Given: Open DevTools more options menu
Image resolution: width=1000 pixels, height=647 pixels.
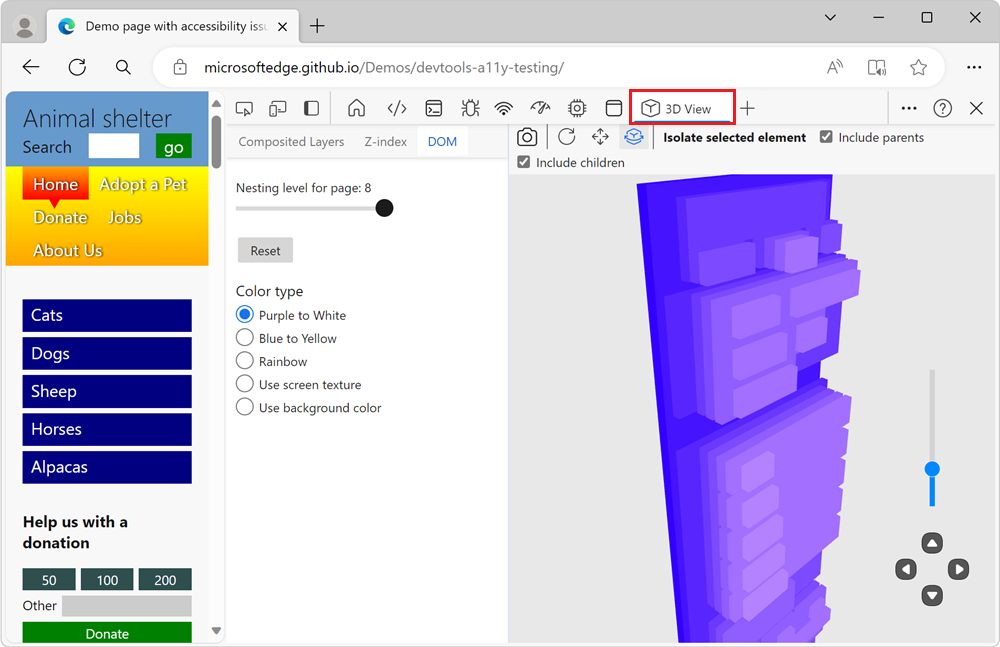Looking at the screenshot, I should [909, 108].
